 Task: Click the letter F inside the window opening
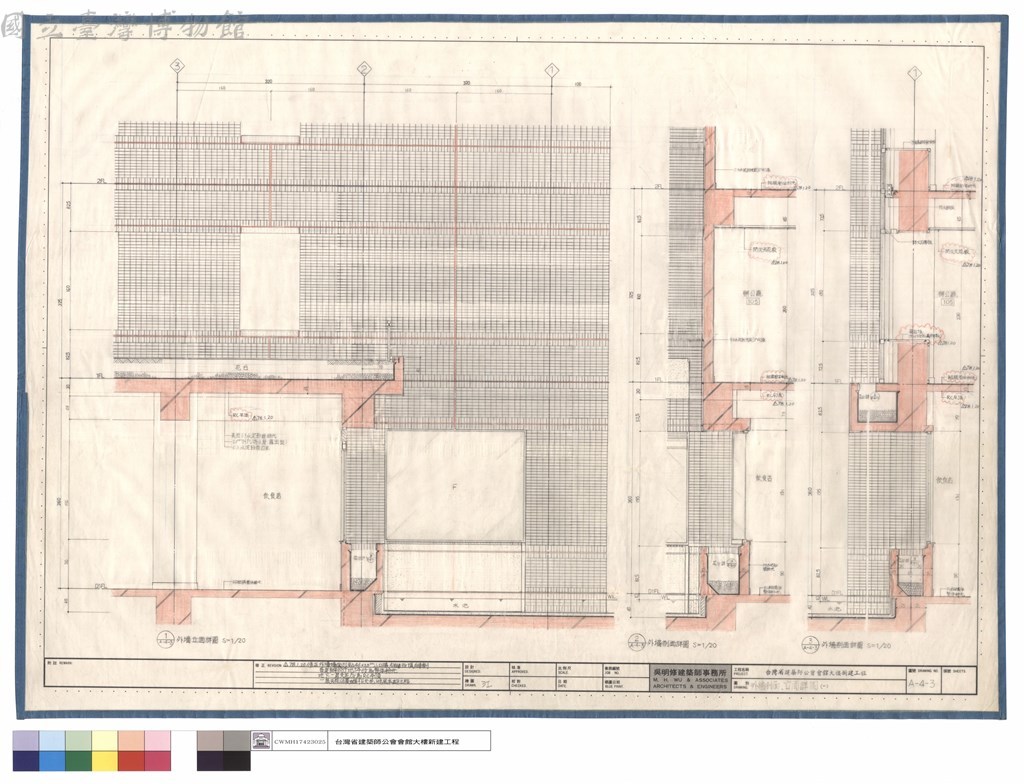click(x=455, y=486)
